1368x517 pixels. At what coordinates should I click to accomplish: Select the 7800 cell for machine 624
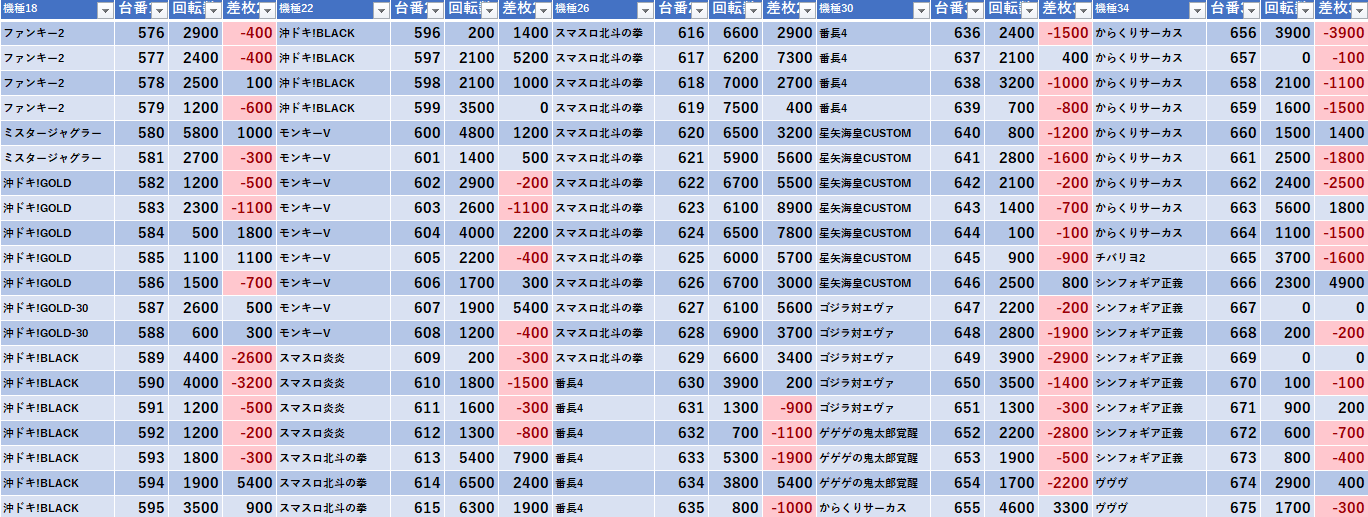(788, 233)
